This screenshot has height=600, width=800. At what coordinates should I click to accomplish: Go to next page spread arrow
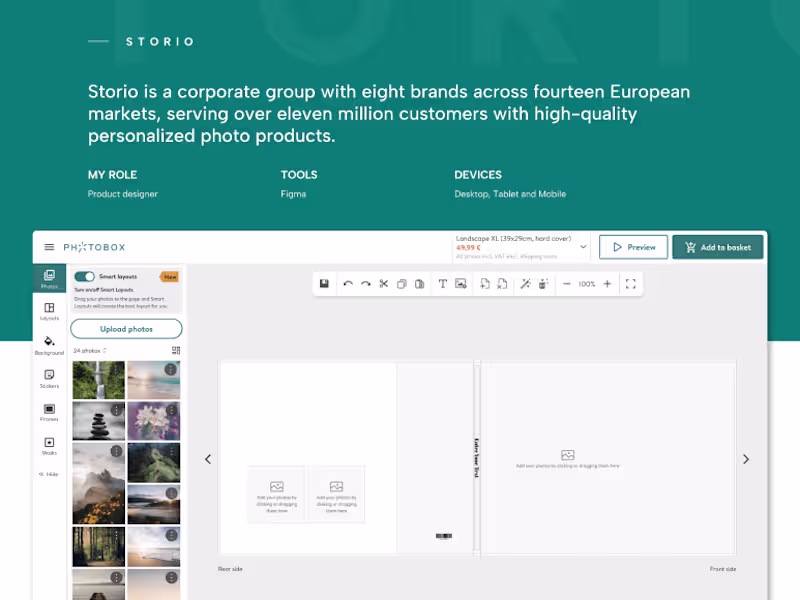746,459
